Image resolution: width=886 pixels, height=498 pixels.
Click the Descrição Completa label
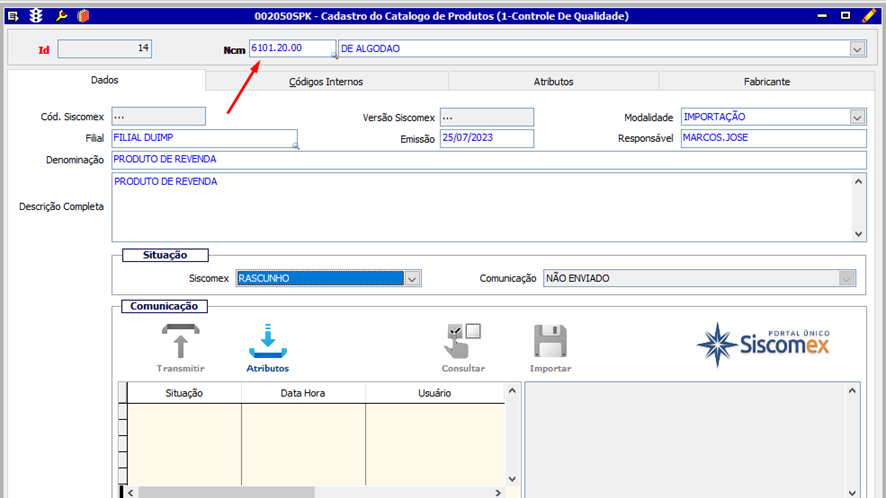61,207
